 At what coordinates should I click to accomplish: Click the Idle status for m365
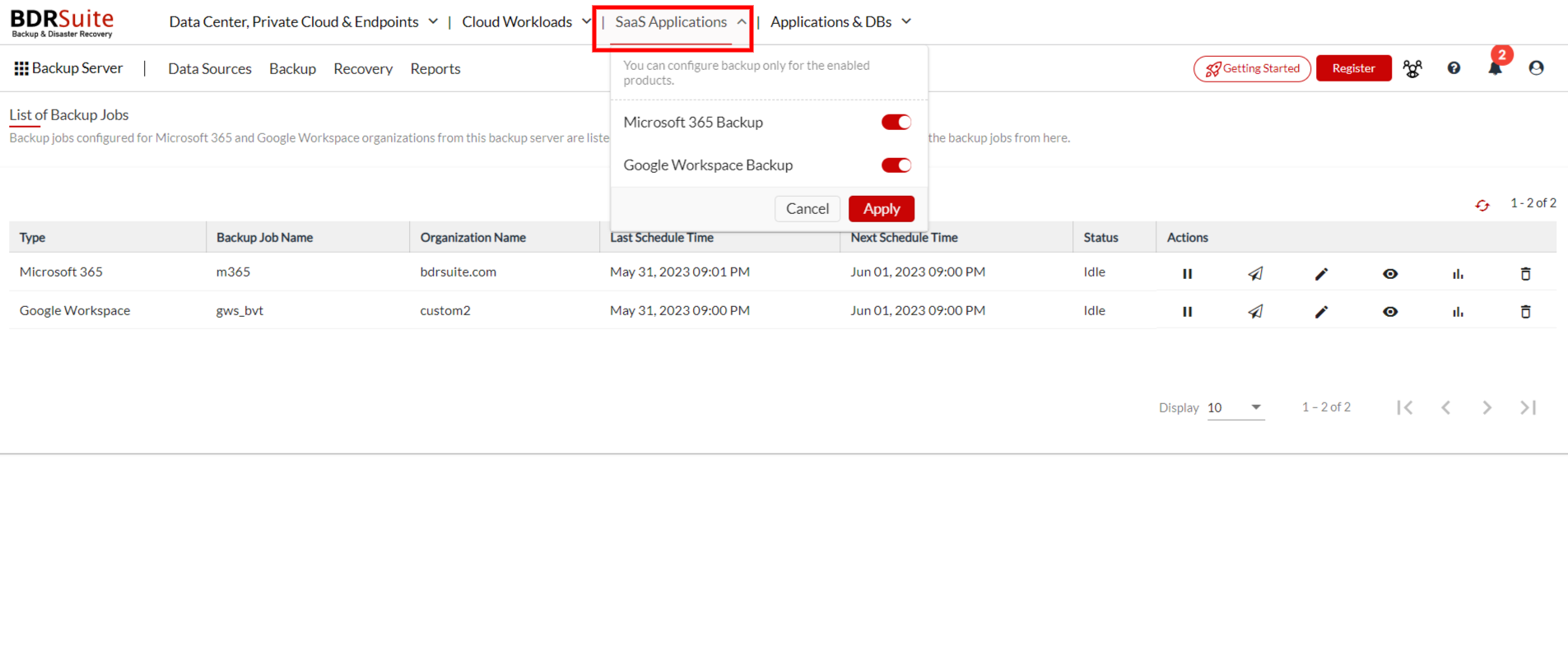pyautogui.click(x=1094, y=272)
